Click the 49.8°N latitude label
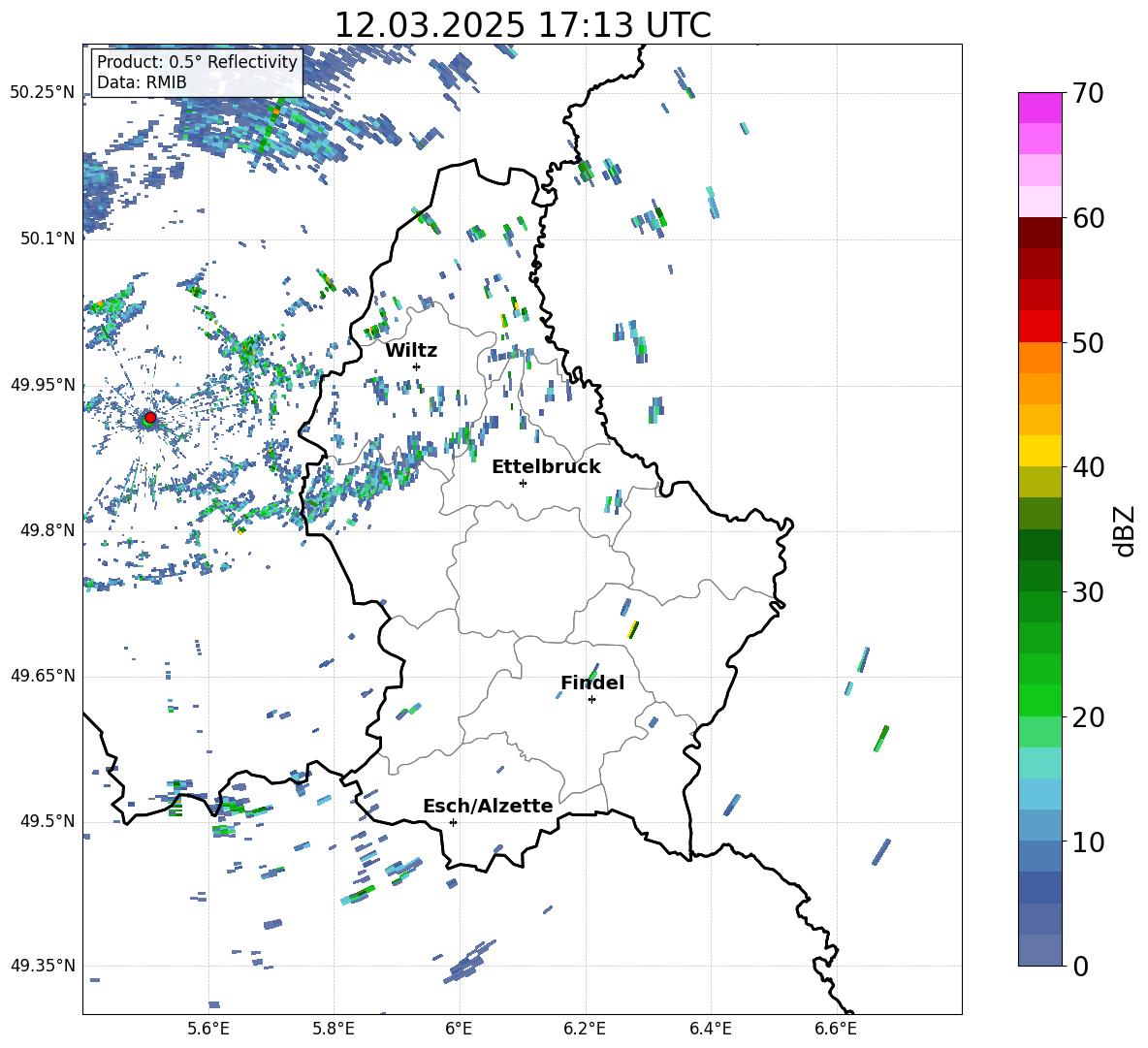The width and height of the screenshot is (1148, 1048). coord(48,530)
